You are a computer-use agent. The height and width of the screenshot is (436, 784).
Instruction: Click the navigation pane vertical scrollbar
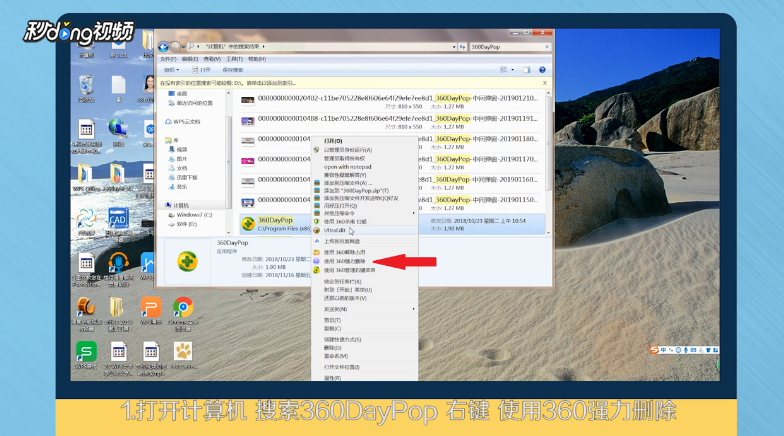click(x=228, y=162)
